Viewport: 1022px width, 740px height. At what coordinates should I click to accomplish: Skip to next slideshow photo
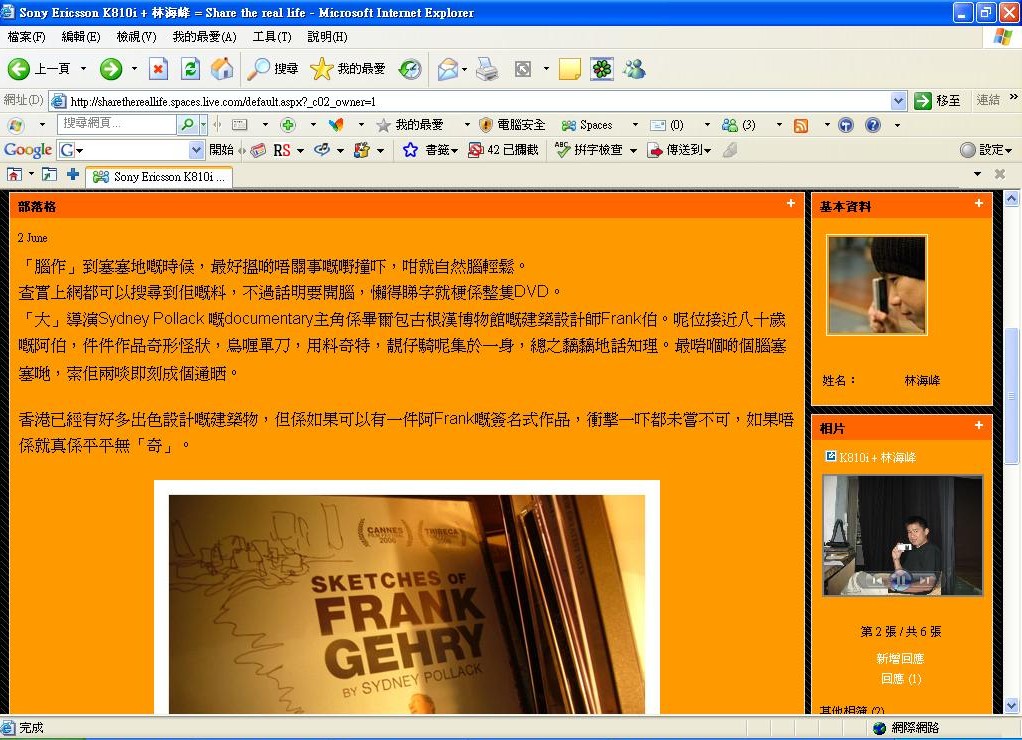(925, 579)
